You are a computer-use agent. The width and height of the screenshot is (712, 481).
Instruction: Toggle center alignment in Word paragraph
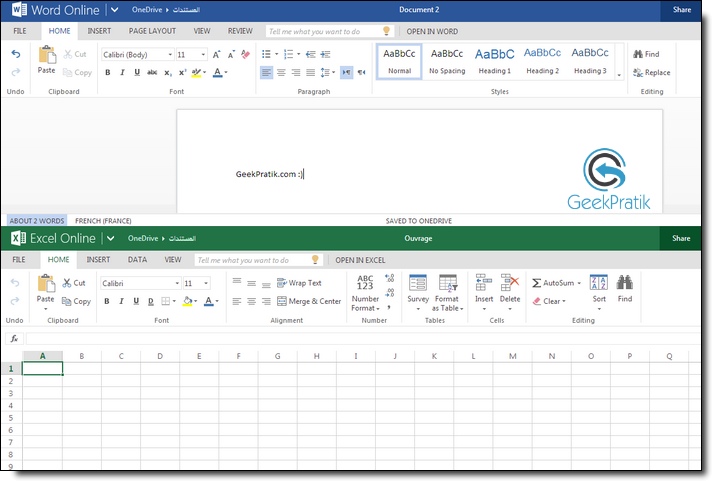(281, 72)
